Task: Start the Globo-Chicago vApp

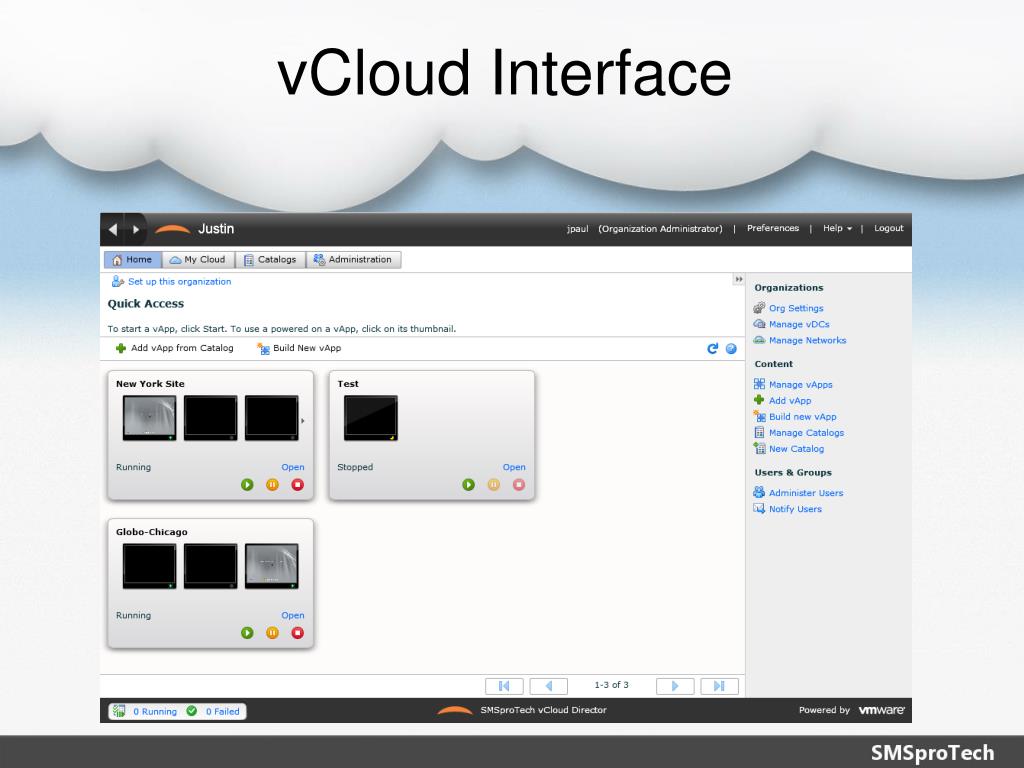Action: [x=247, y=633]
